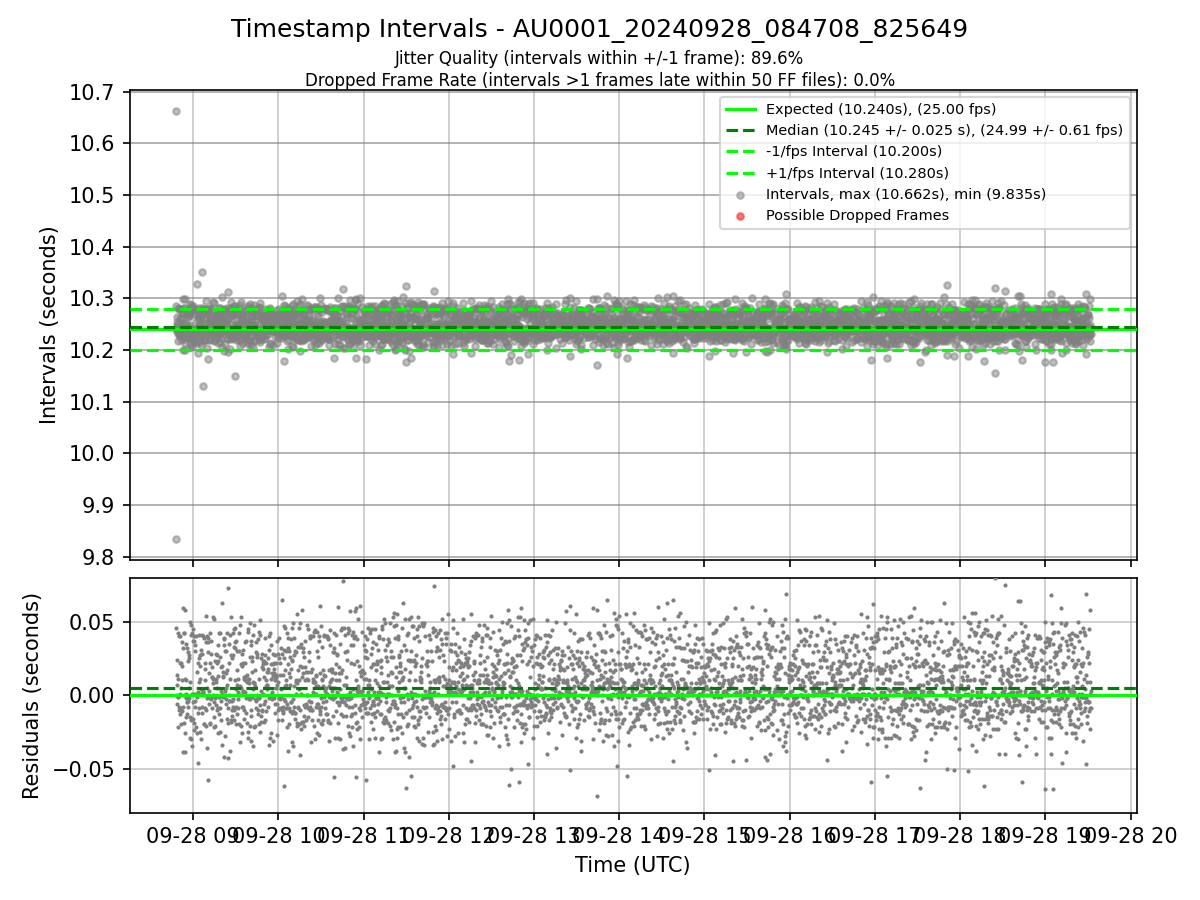This screenshot has width=1200, height=900.
Task: Click the 10.4 y-axis tick label
Action: 94,247
